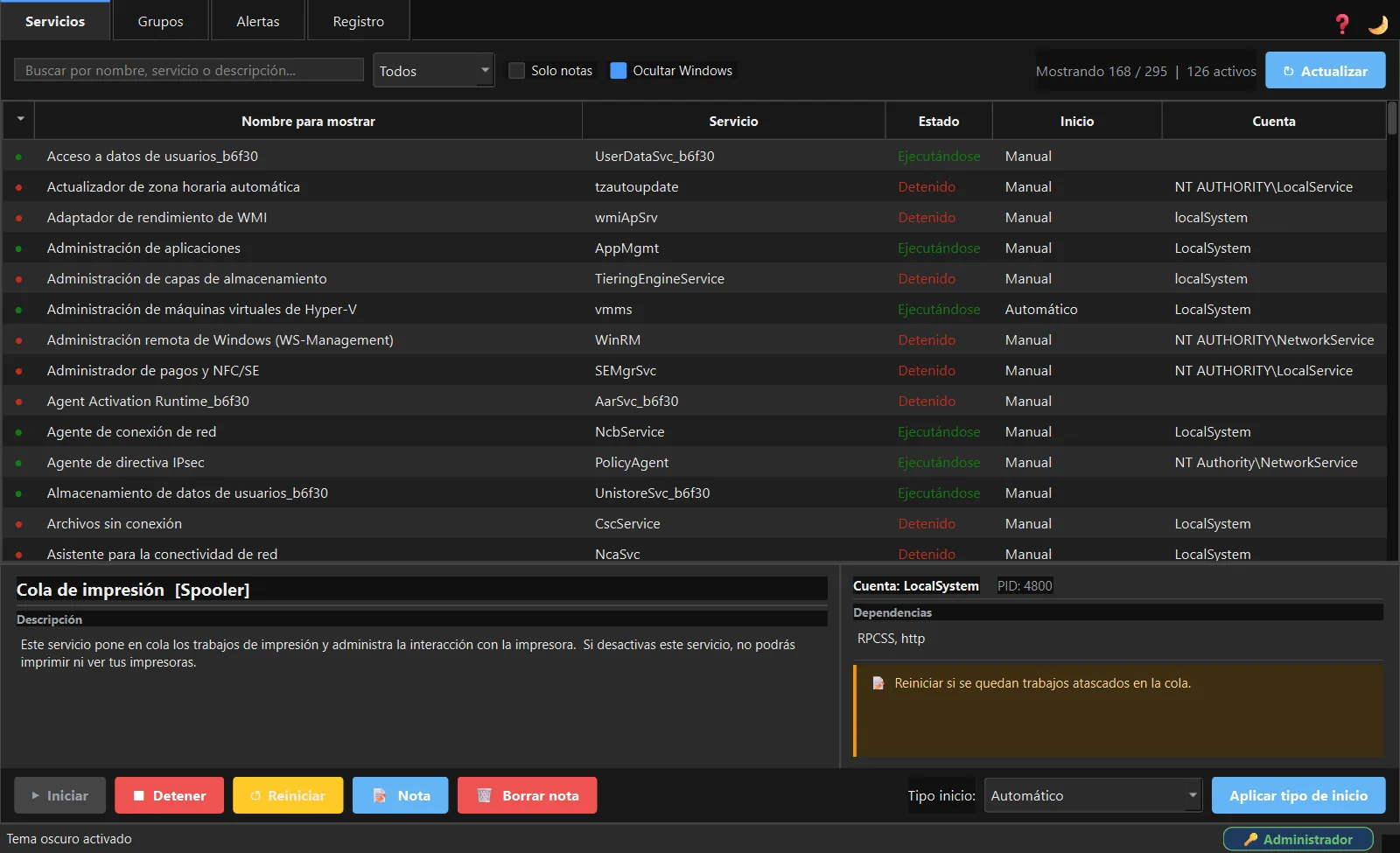Restart the service with Reiniciar button
Image resolution: width=1400 pixels, height=853 pixels.
(x=288, y=795)
